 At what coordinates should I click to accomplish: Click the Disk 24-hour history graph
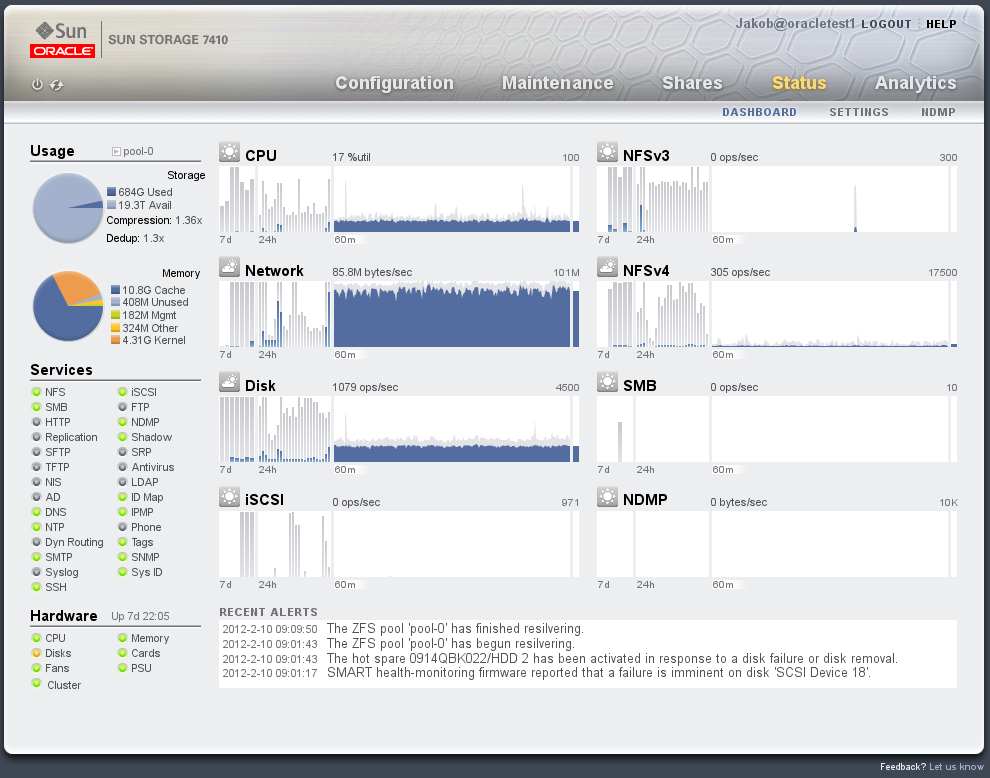click(294, 429)
